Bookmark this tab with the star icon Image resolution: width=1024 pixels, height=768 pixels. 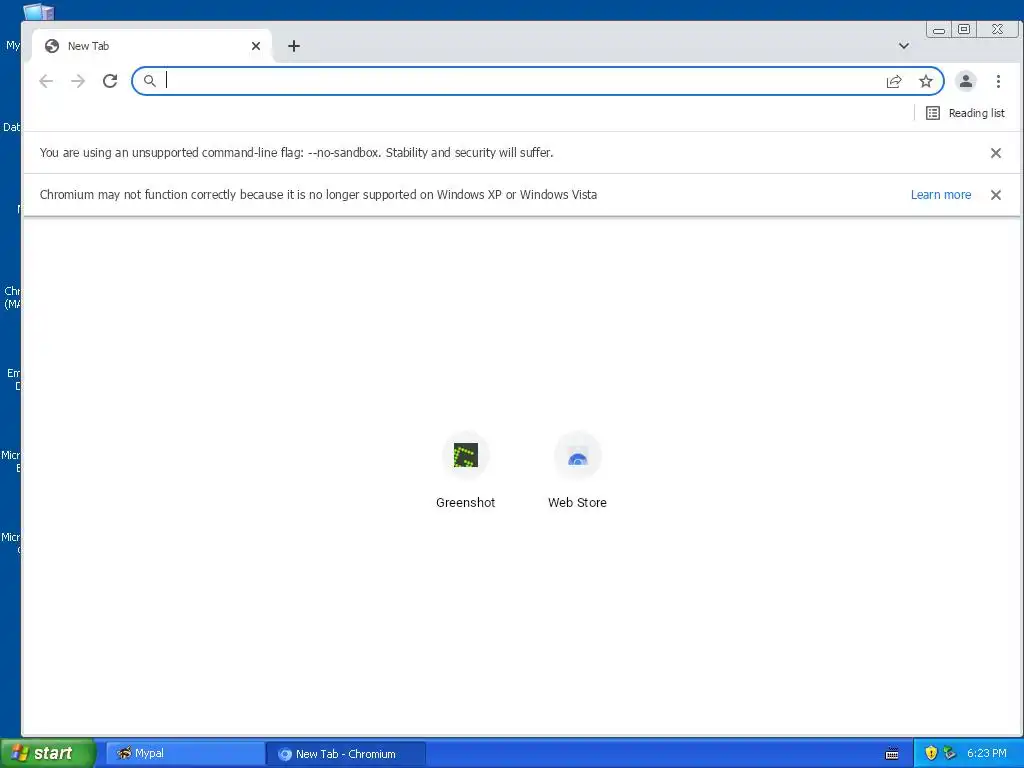tap(925, 81)
